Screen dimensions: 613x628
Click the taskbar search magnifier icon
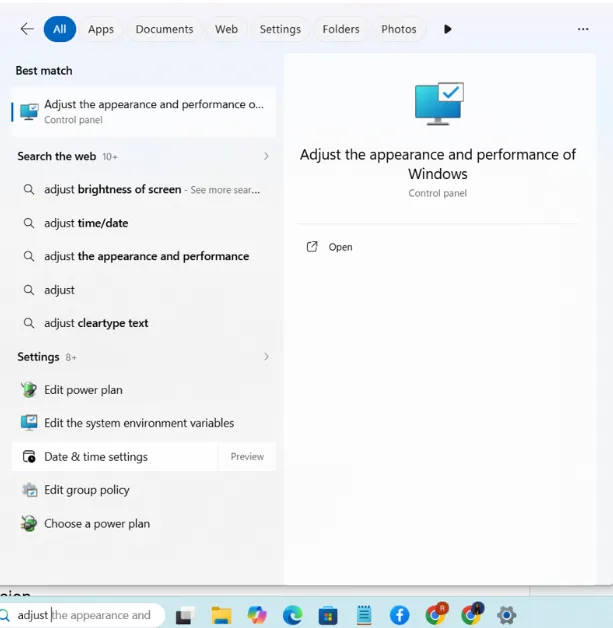pos(5,615)
